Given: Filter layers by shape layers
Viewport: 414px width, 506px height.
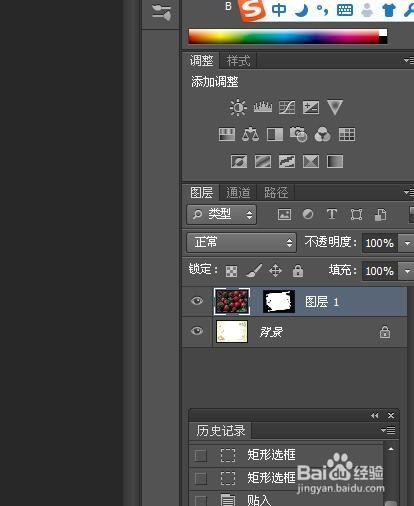Looking at the screenshot, I should pyautogui.click(x=356, y=214).
